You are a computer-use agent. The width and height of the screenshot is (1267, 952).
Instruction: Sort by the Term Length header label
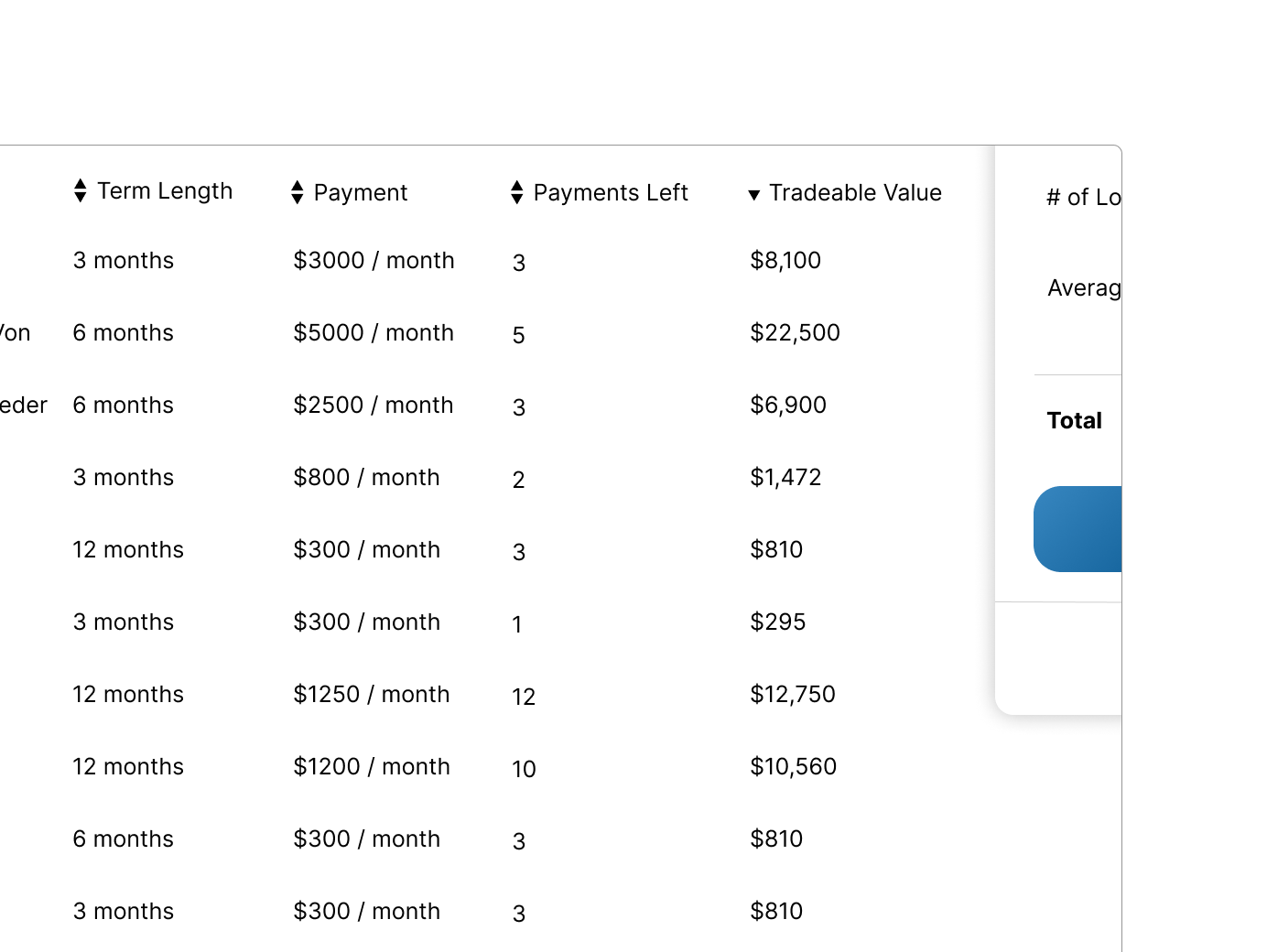point(165,191)
